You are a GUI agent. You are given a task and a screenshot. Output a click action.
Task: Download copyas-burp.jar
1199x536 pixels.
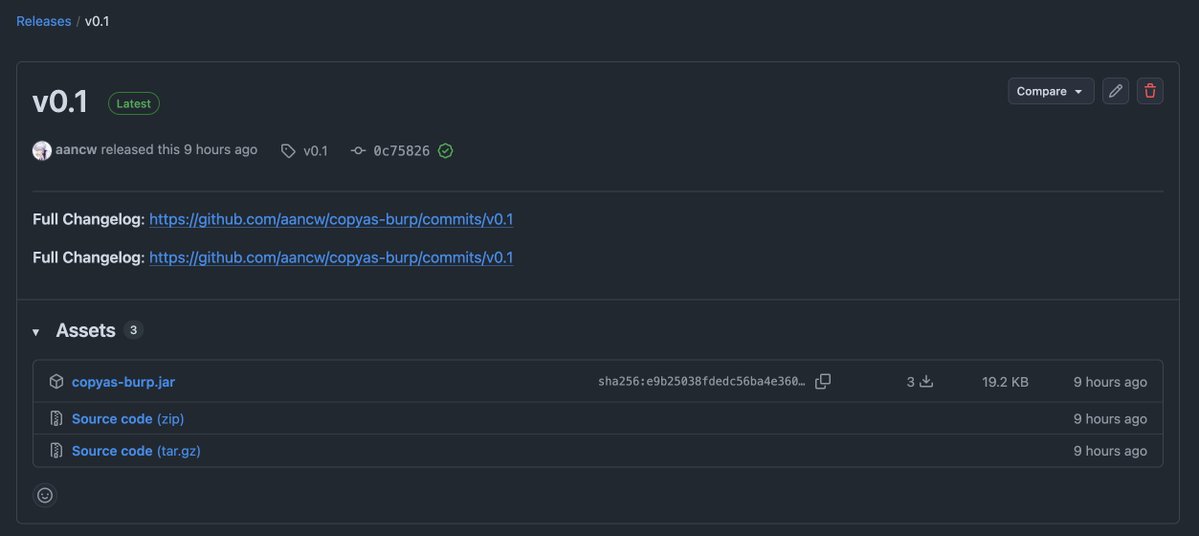[x=123, y=382]
